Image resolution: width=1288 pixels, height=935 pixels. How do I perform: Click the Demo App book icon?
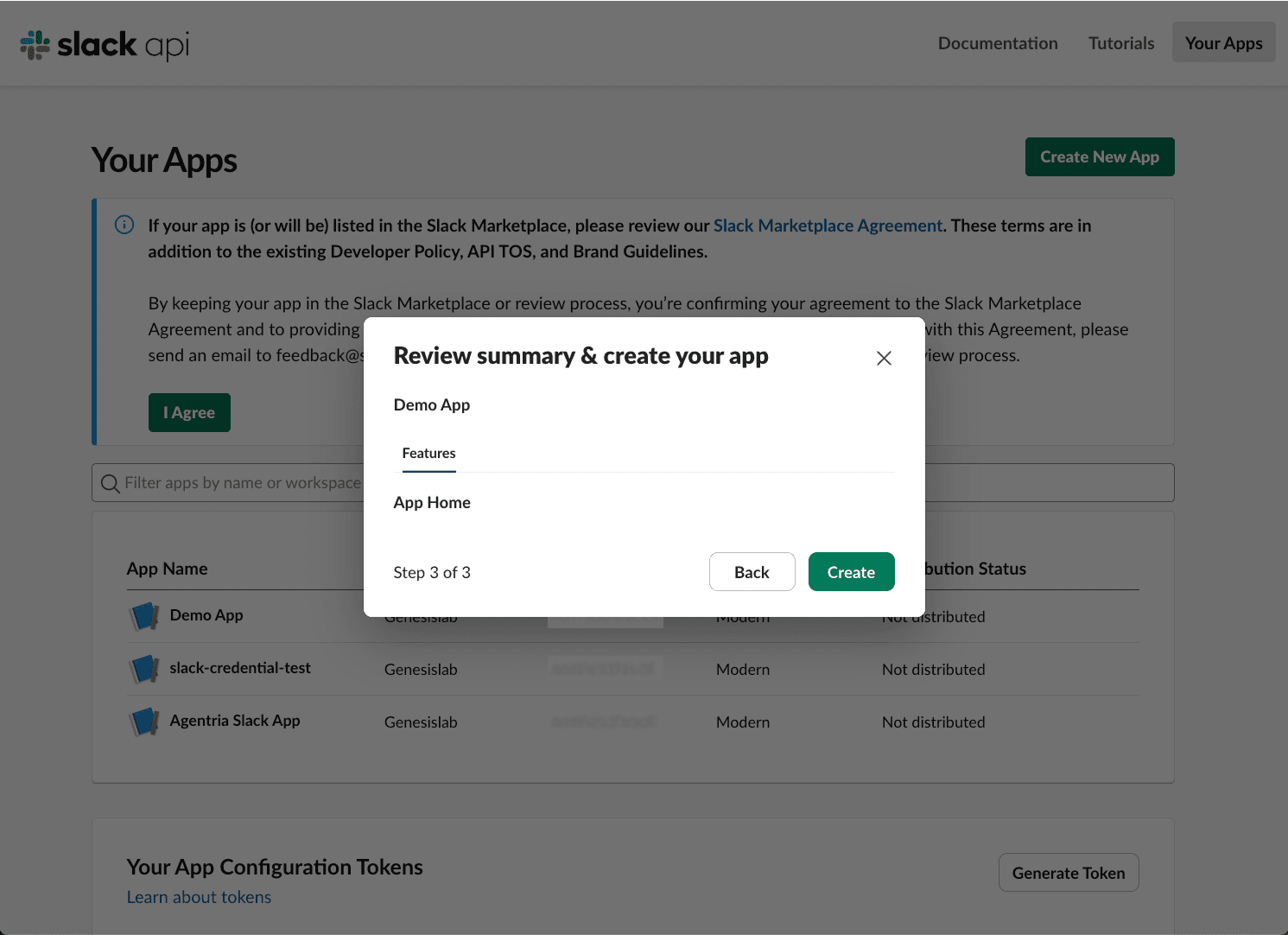pyautogui.click(x=144, y=616)
